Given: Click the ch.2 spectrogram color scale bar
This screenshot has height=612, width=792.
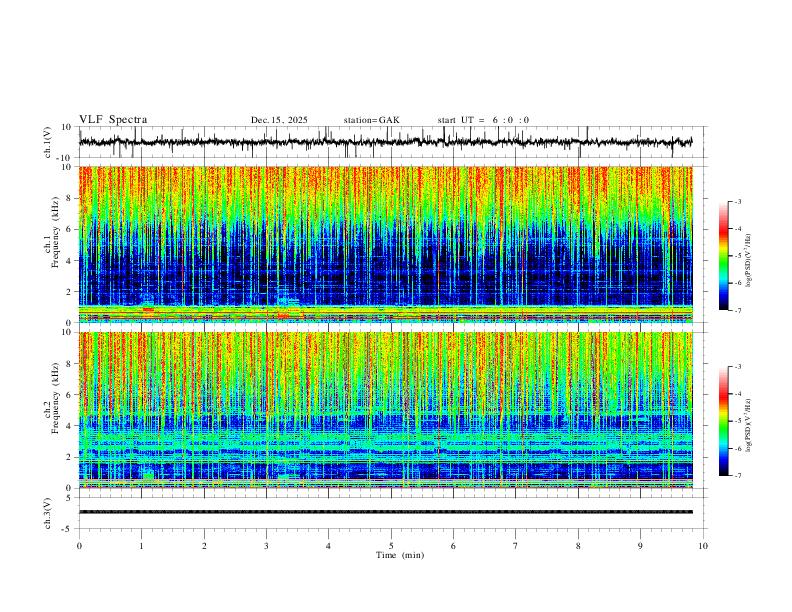Looking at the screenshot, I should click(x=723, y=421).
